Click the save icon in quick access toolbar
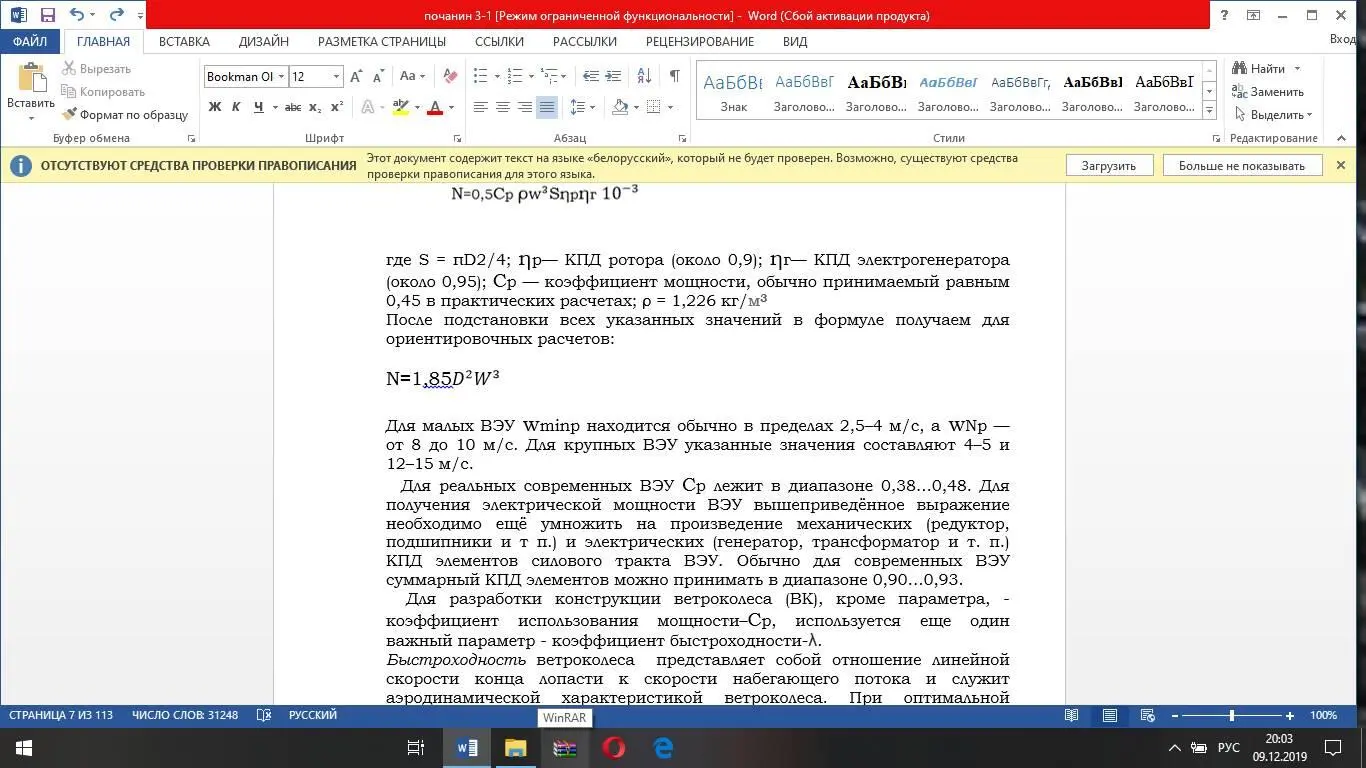The height and width of the screenshot is (768, 1366). pos(47,15)
